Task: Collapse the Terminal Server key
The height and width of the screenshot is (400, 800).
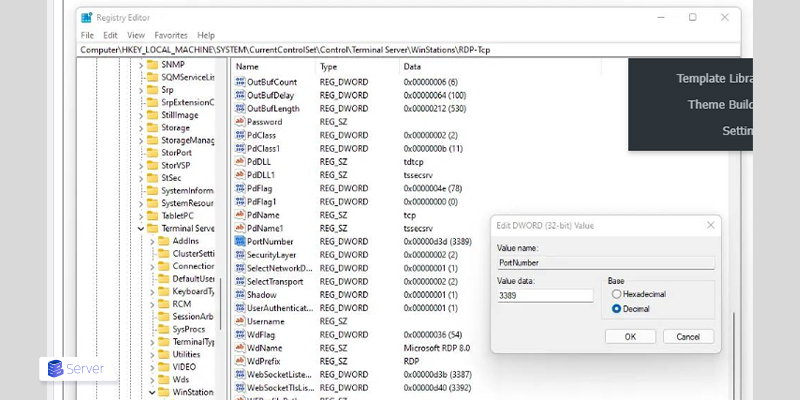Action: 141,229
